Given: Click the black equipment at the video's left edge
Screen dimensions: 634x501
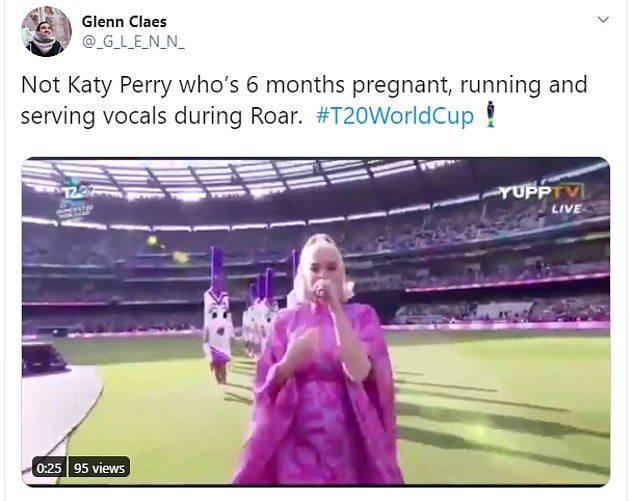Looking at the screenshot, I should coord(37,355).
